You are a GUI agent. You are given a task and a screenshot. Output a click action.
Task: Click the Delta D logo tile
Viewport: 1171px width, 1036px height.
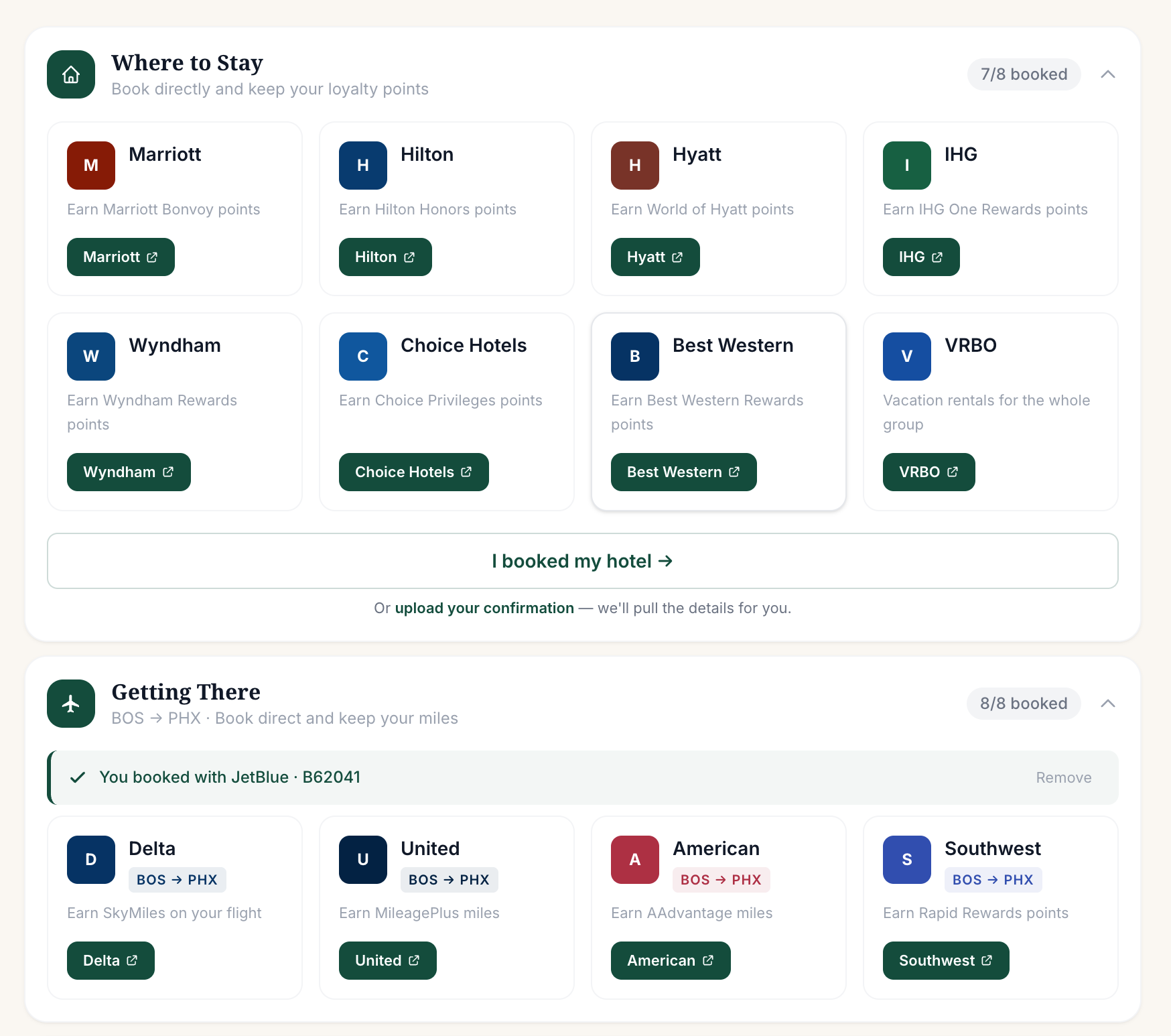click(x=91, y=860)
